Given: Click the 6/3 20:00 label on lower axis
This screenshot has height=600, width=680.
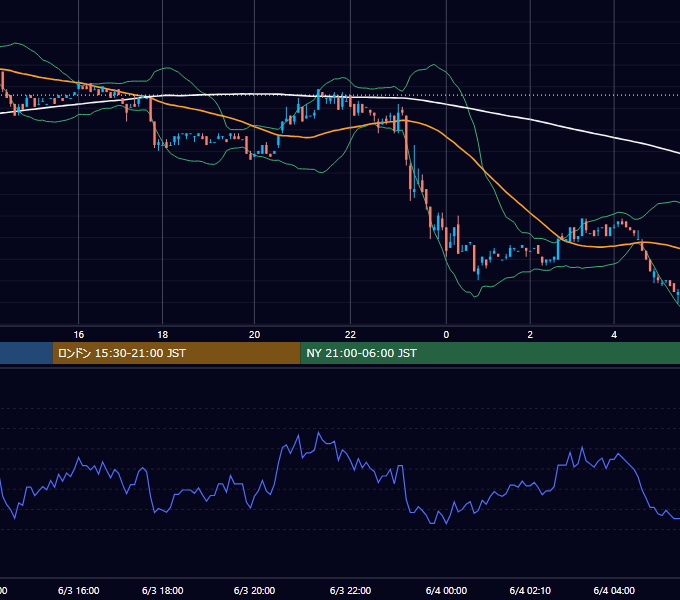Looking at the screenshot, I should coord(255,590).
